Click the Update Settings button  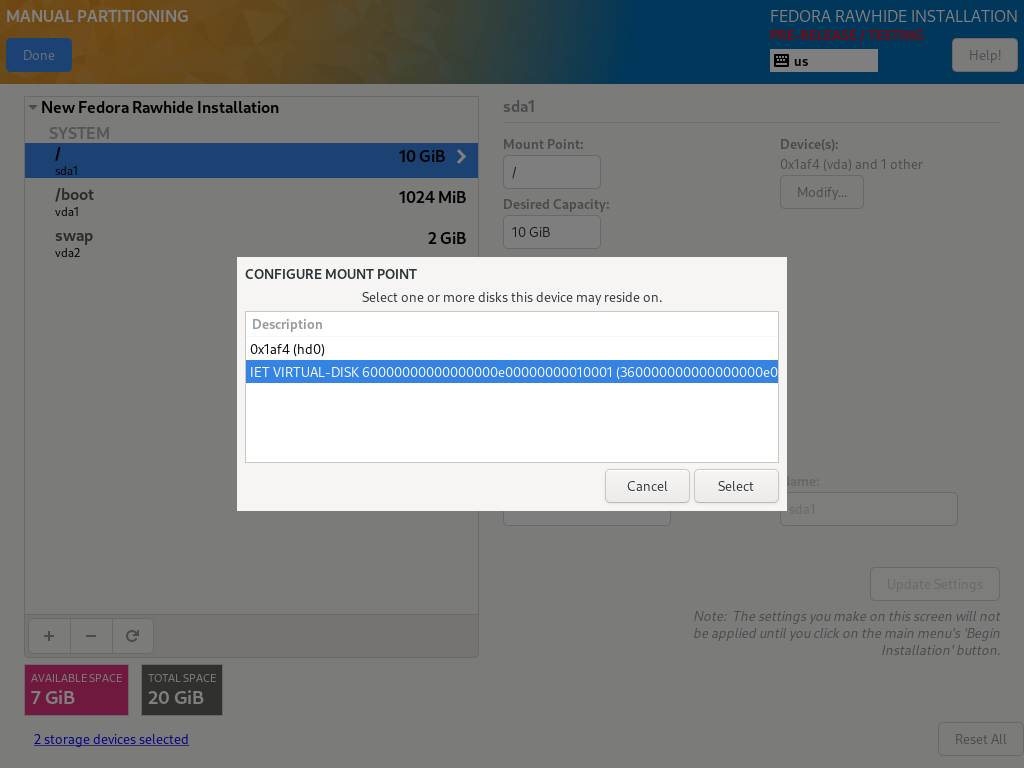[935, 584]
